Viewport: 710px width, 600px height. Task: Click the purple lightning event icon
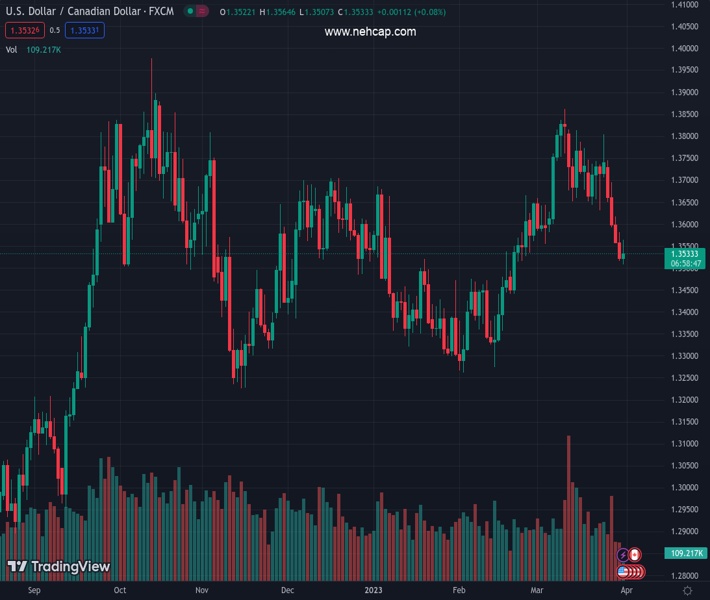click(623, 554)
